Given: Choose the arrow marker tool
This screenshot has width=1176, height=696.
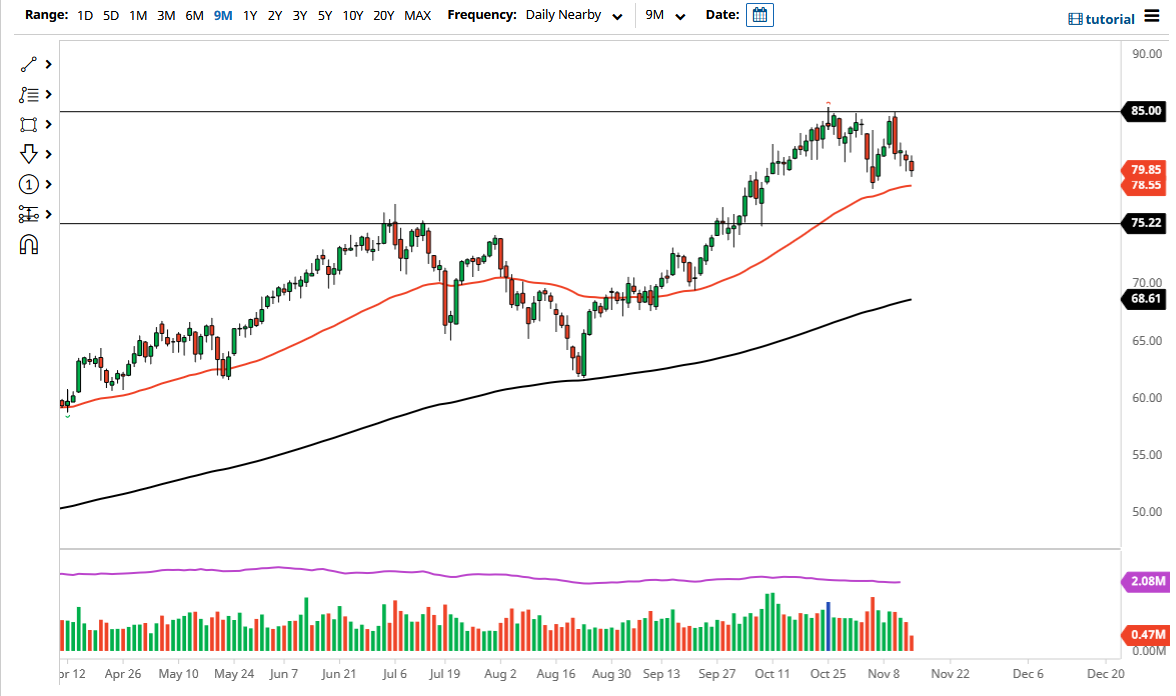Looking at the screenshot, I should click(29, 154).
